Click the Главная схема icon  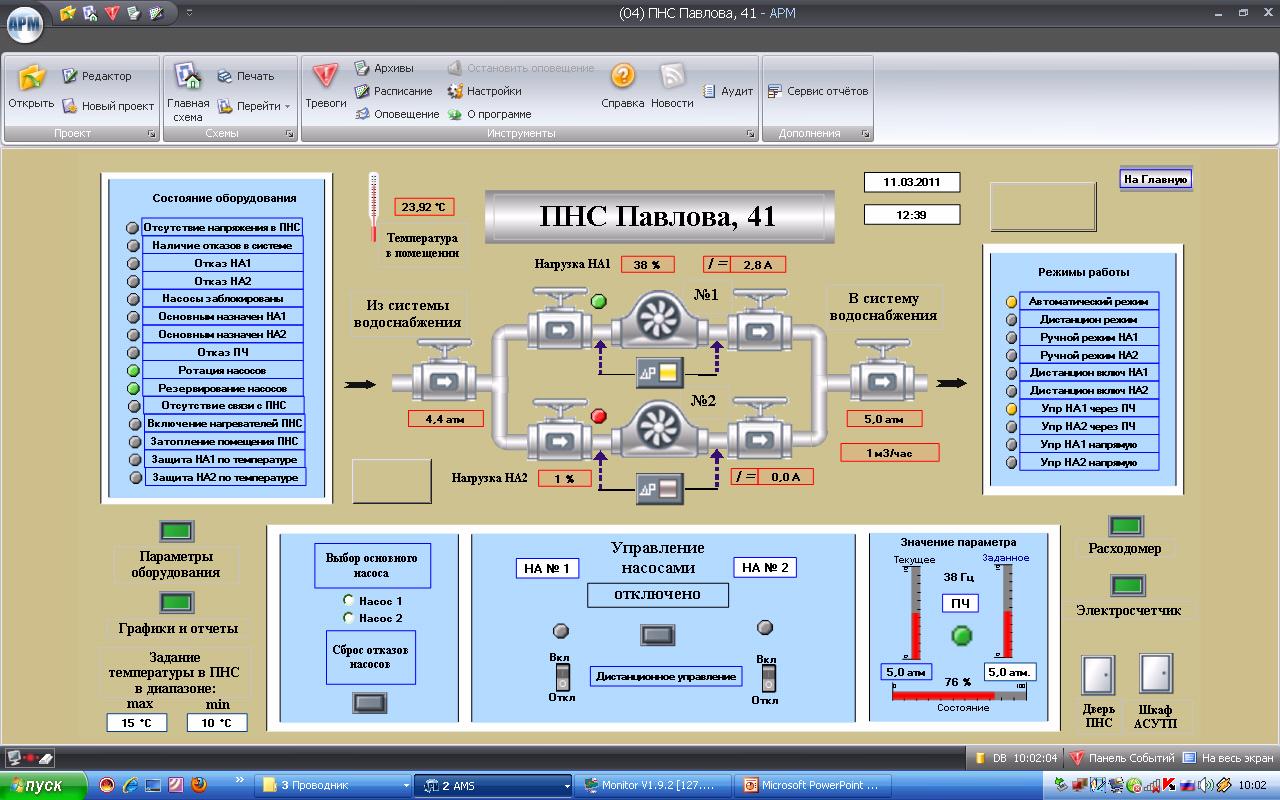click(188, 77)
